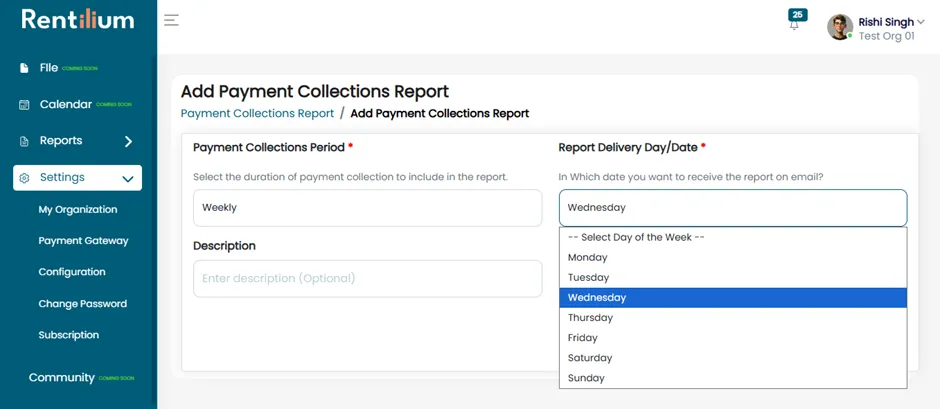Open the notification bell icon
This screenshot has width=940, height=409.
click(794, 26)
